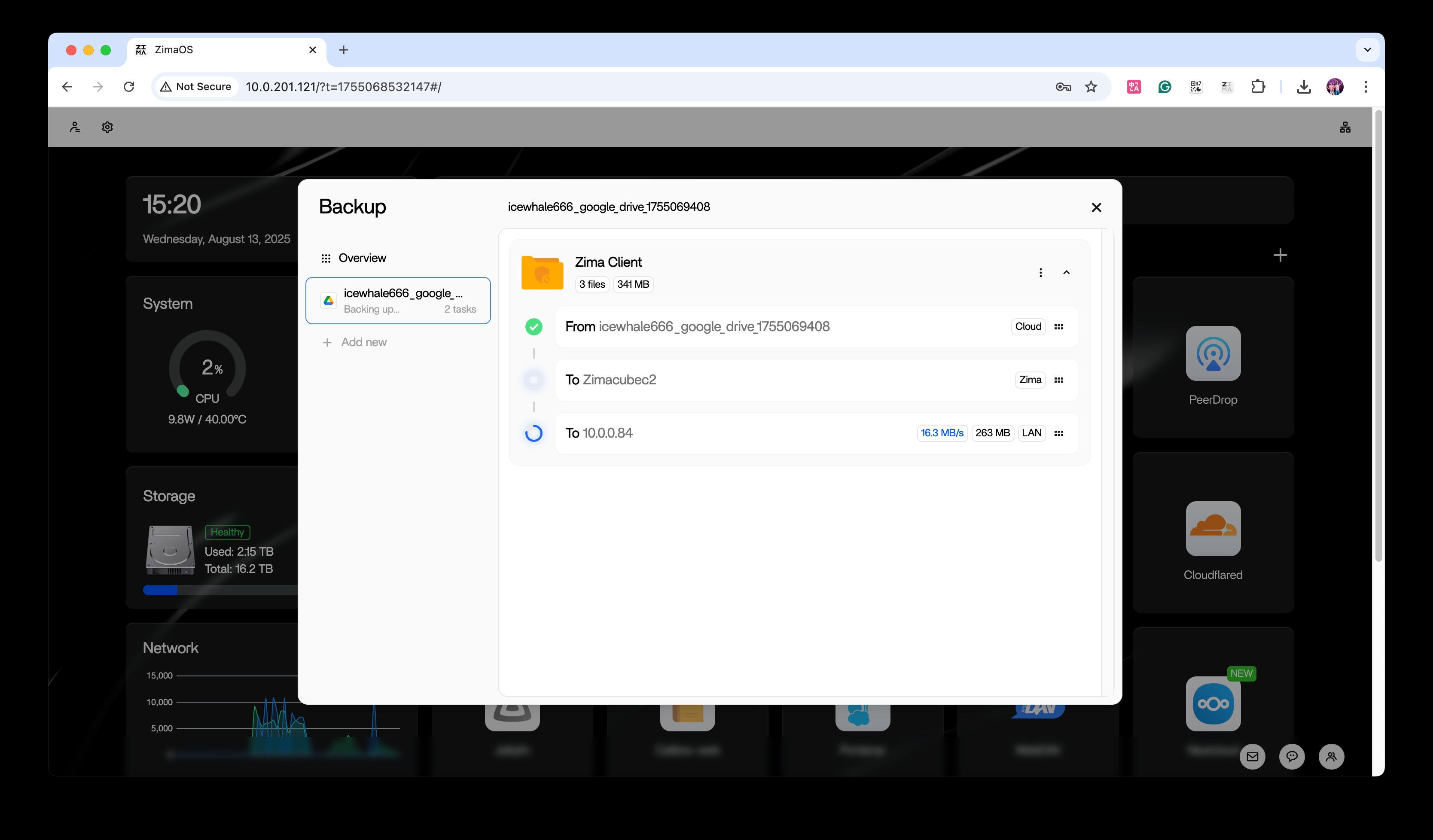Viewport: 1433px width, 840px height.
Task: Click the spinning progress indicator for 10.0.0.84
Action: click(x=534, y=433)
